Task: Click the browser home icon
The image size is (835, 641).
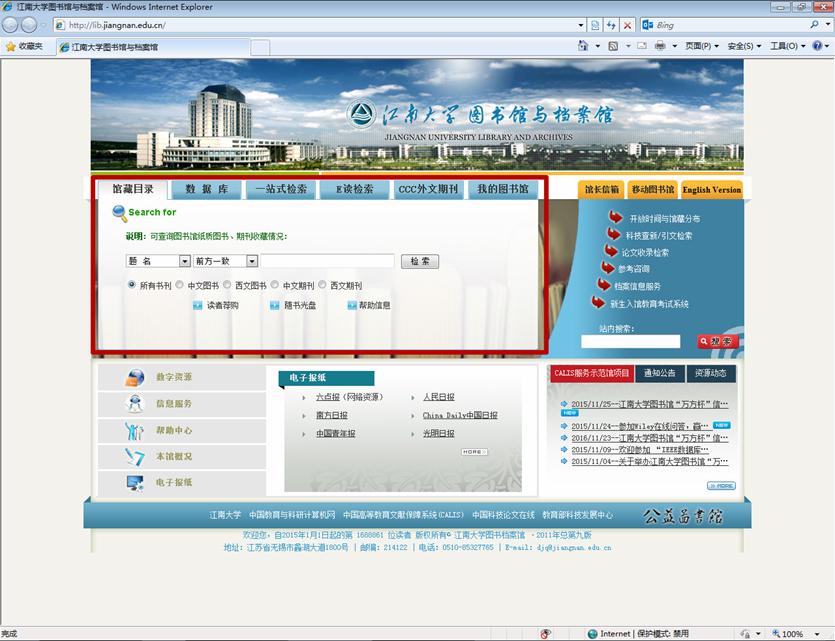Action: pyautogui.click(x=583, y=46)
